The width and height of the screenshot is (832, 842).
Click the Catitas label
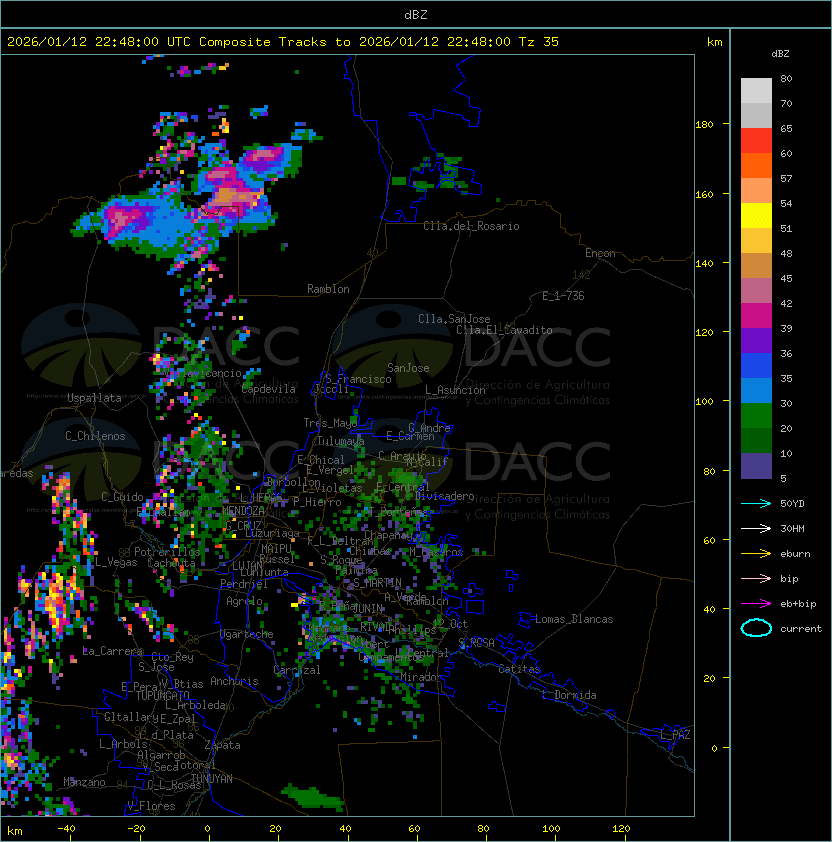(519, 669)
